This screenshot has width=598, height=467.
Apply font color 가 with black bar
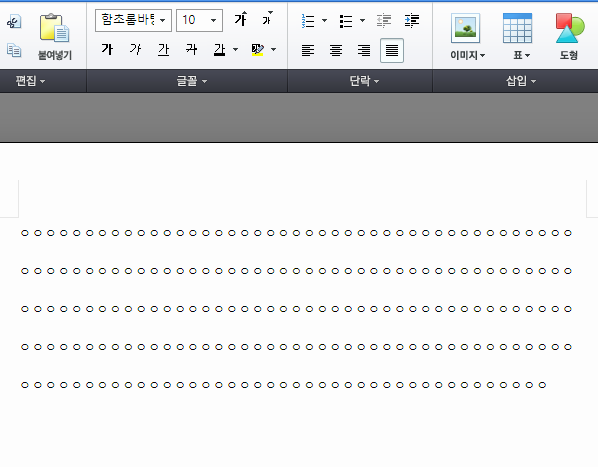pyautogui.click(x=219, y=50)
